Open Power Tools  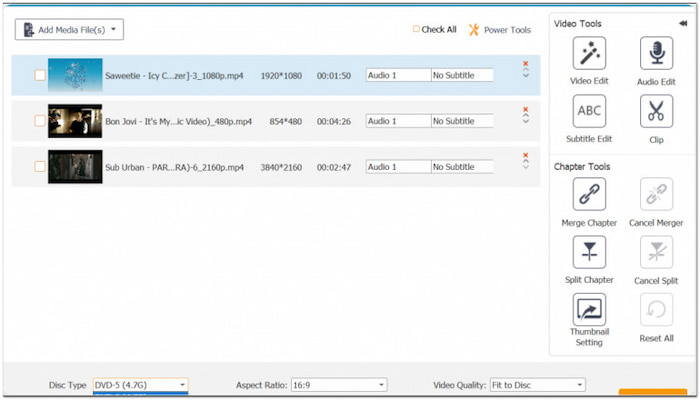coord(499,30)
